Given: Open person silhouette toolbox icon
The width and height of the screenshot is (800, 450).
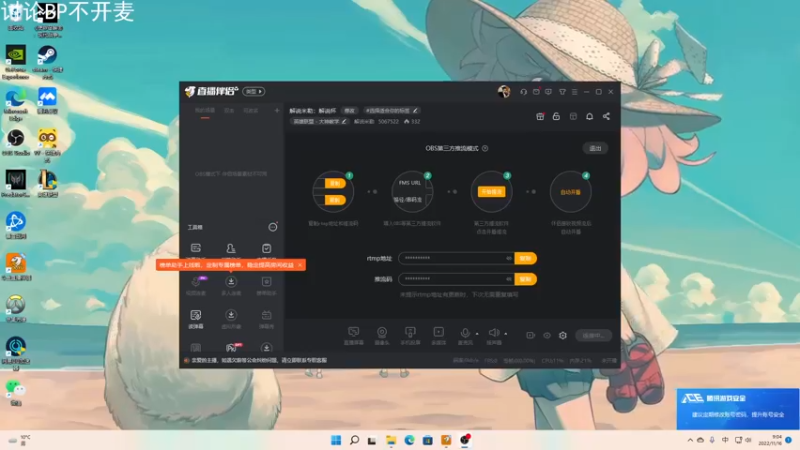Looking at the screenshot, I should (x=231, y=248).
